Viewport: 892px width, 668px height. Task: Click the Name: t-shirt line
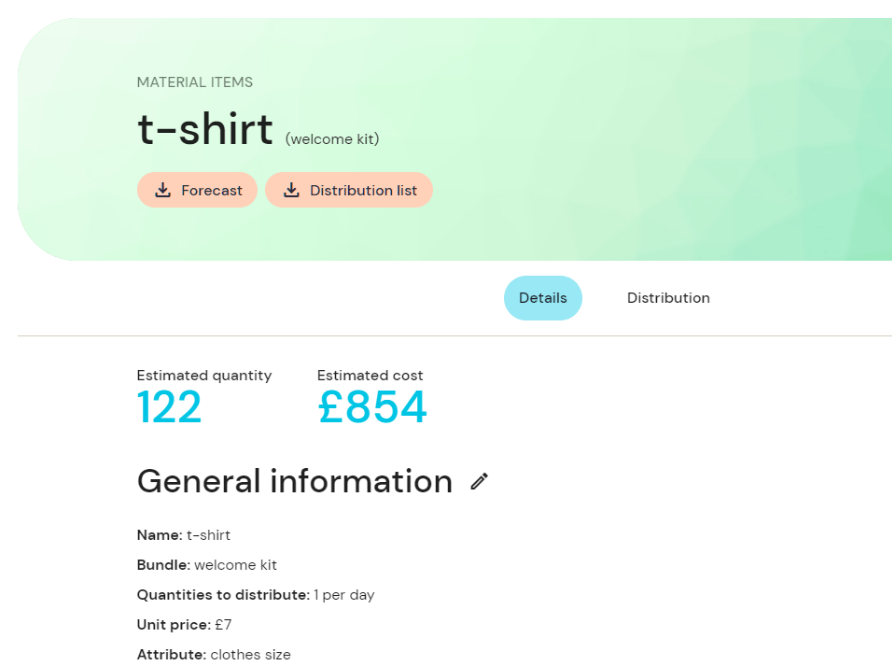184,535
